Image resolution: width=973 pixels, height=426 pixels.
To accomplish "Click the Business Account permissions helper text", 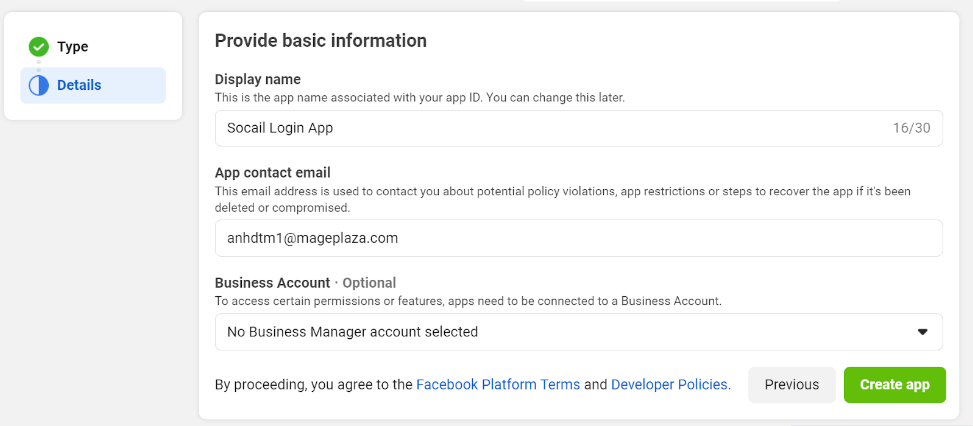I will (468, 301).
